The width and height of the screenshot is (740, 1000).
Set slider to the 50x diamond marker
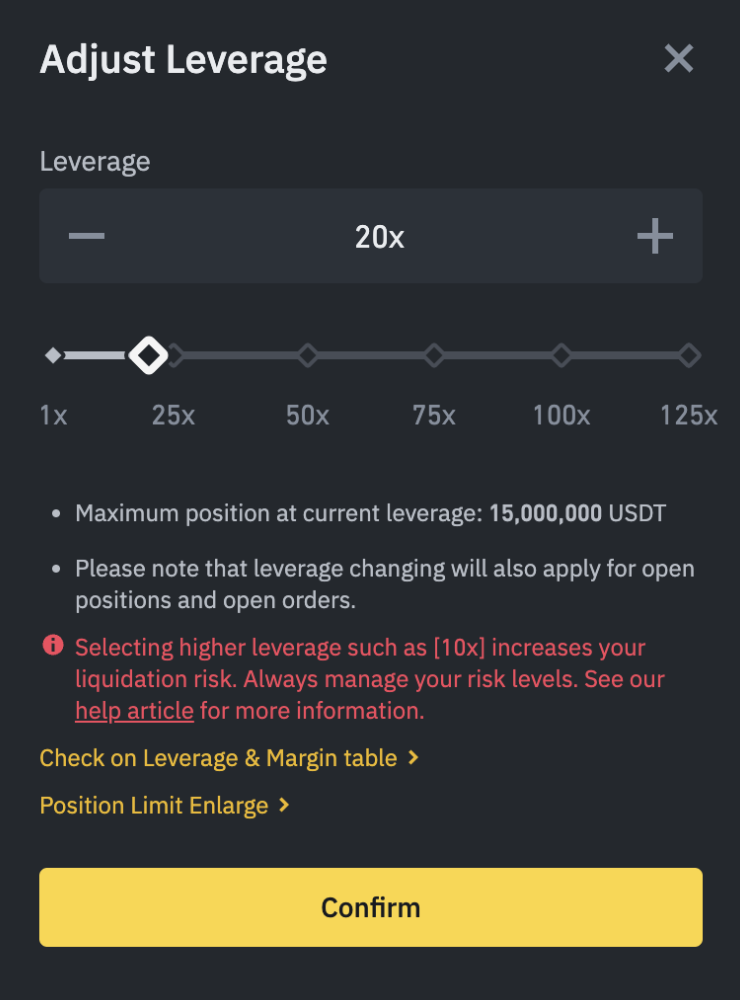point(307,355)
